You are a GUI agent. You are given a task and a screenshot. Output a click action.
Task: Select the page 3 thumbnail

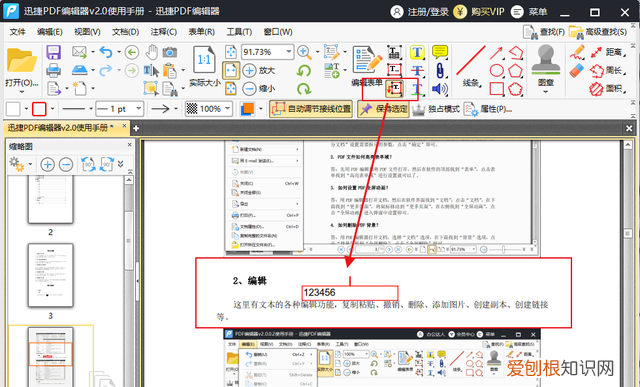point(51,275)
